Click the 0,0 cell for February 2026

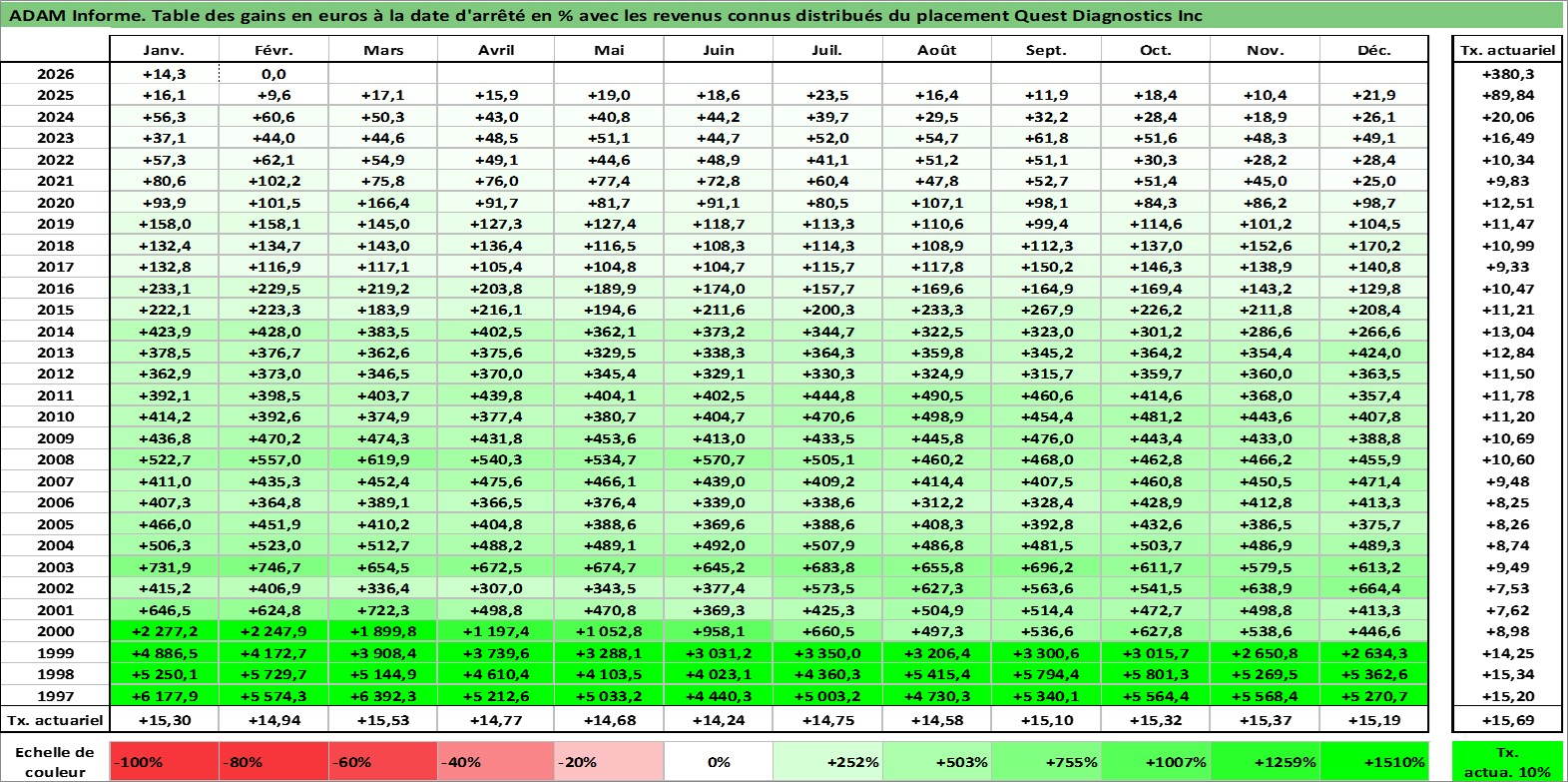tap(273, 74)
